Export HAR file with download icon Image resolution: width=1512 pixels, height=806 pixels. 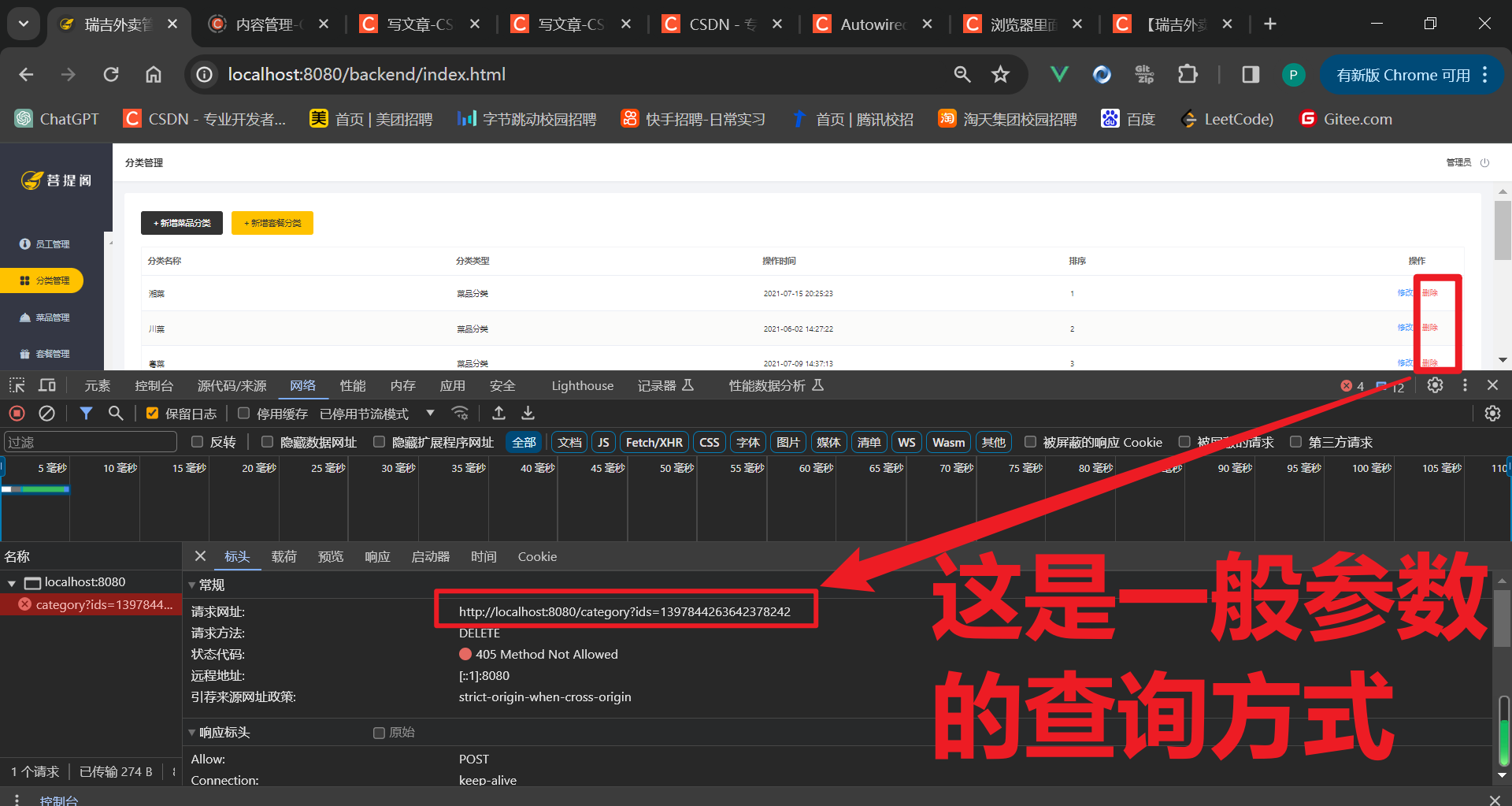pos(528,414)
